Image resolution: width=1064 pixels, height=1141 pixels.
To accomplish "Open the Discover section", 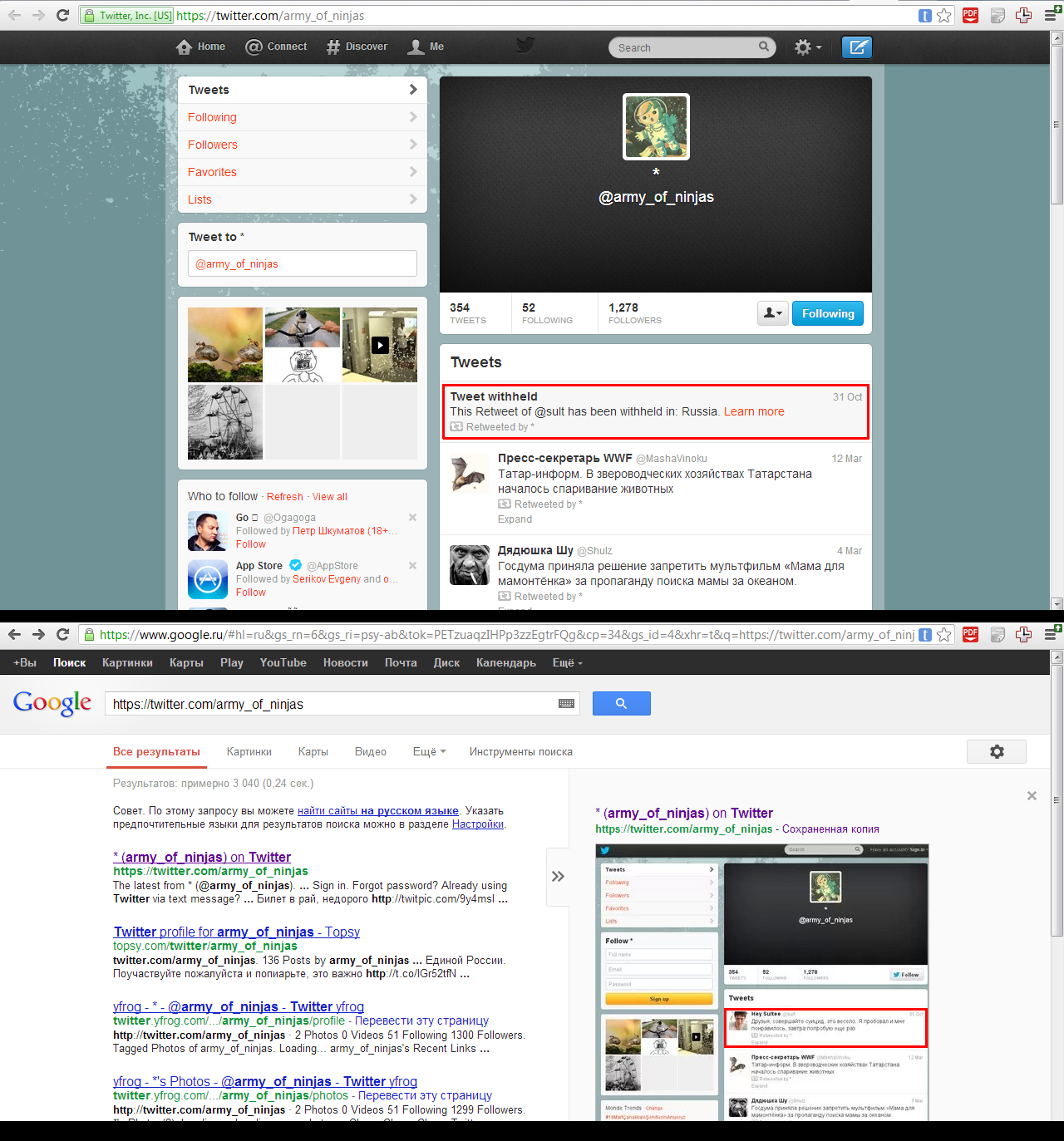I will (x=357, y=47).
